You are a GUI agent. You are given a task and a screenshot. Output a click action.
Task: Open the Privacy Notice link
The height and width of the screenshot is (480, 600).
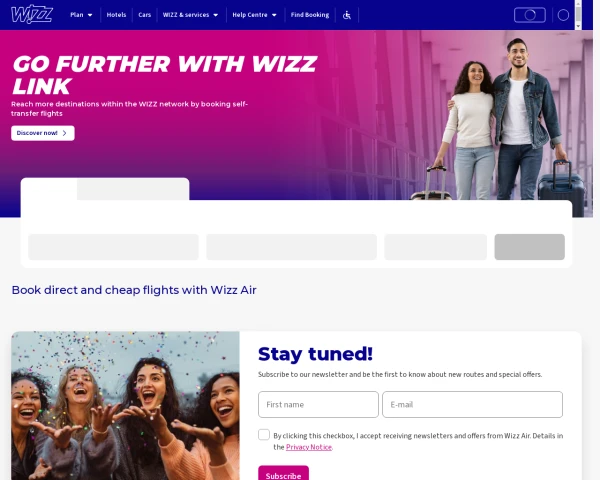pyautogui.click(x=309, y=447)
